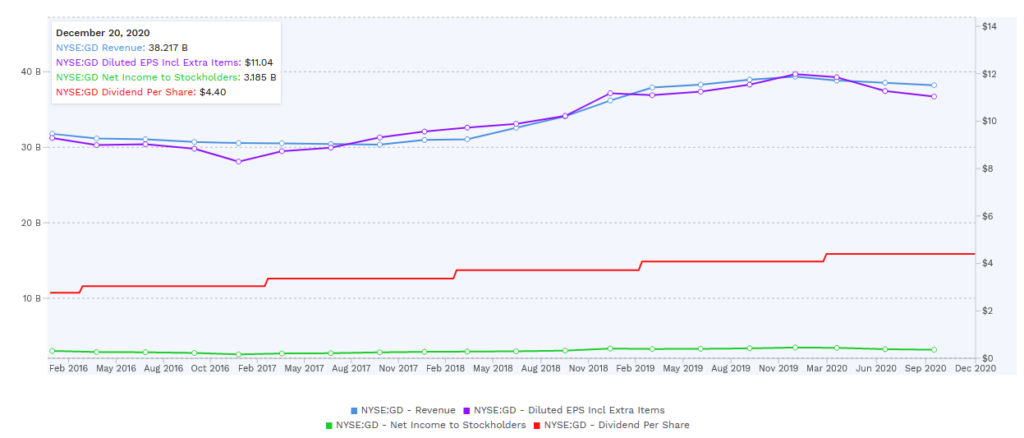Toggle Dividend Per Share legend entry

tap(611, 425)
